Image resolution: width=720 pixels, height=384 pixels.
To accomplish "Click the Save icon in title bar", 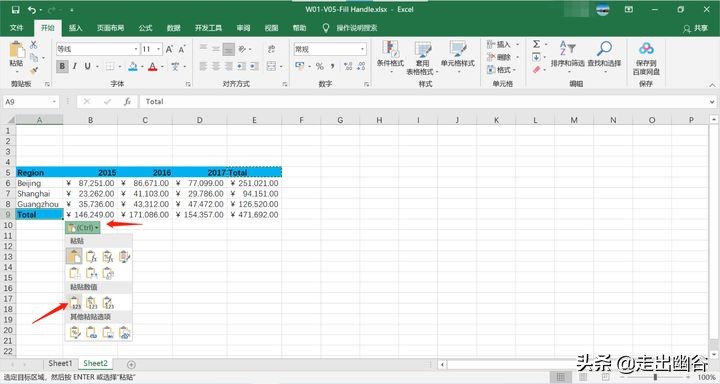I will [16, 10].
